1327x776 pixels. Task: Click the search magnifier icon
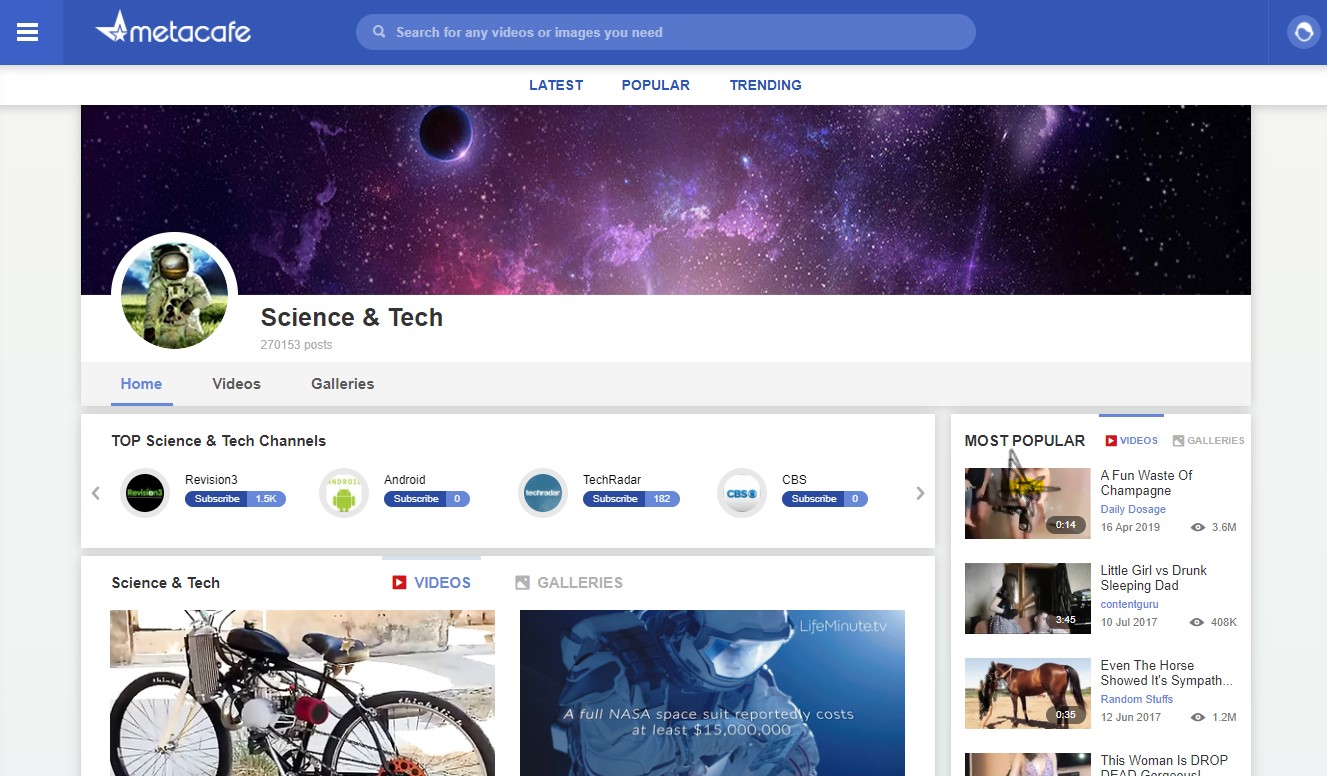pyautogui.click(x=379, y=32)
